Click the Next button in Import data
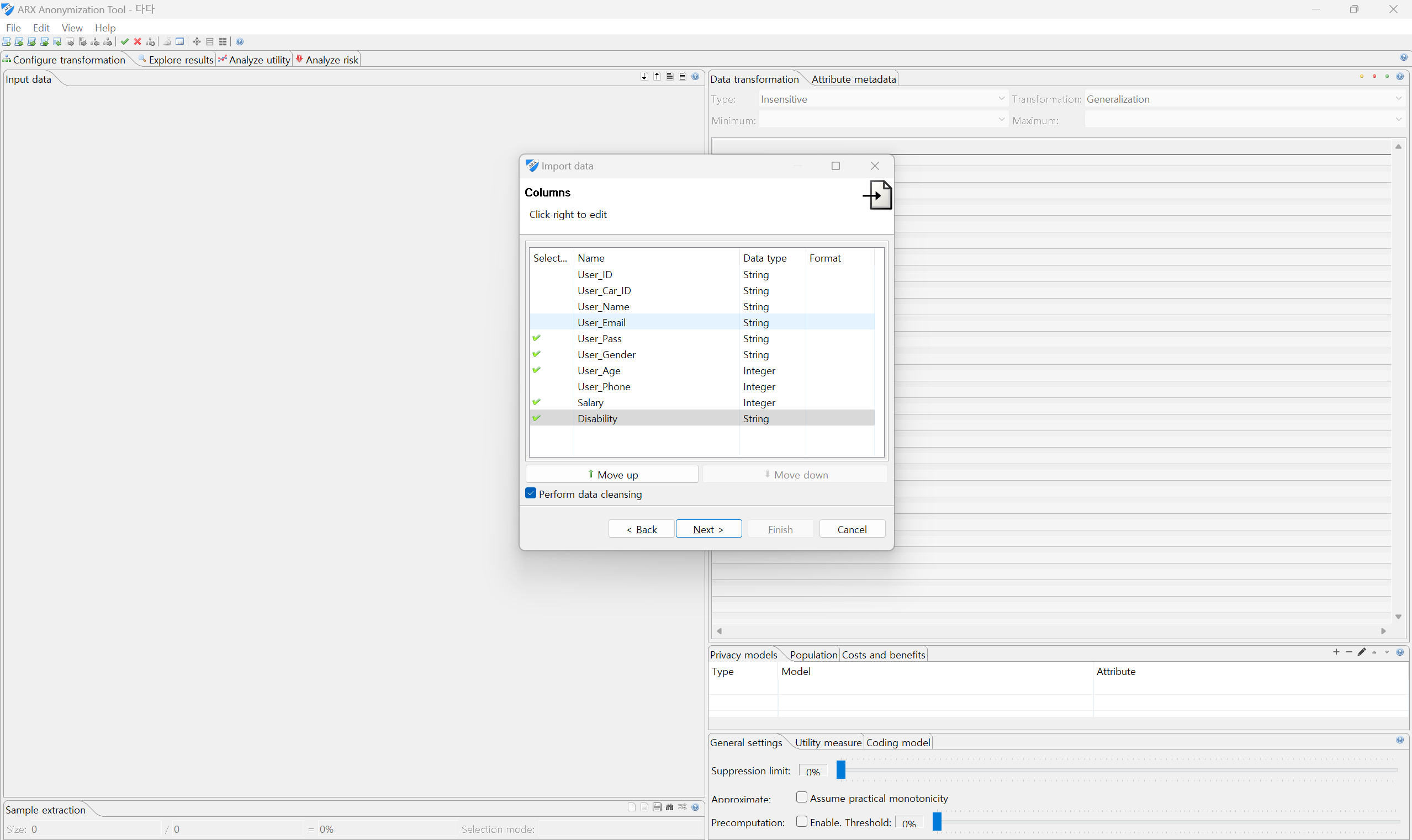 pos(708,529)
